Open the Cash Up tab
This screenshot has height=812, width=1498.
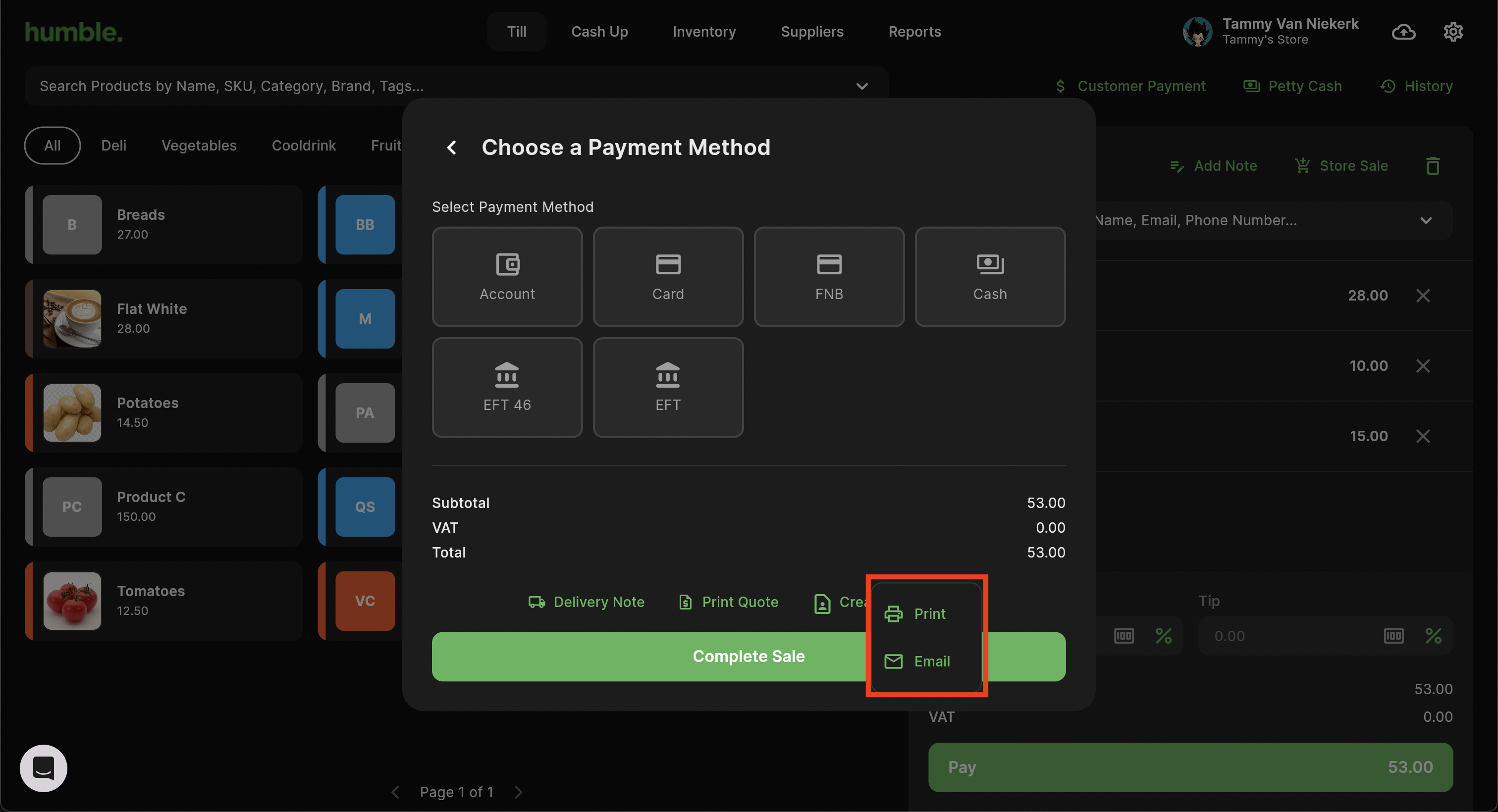coord(599,31)
